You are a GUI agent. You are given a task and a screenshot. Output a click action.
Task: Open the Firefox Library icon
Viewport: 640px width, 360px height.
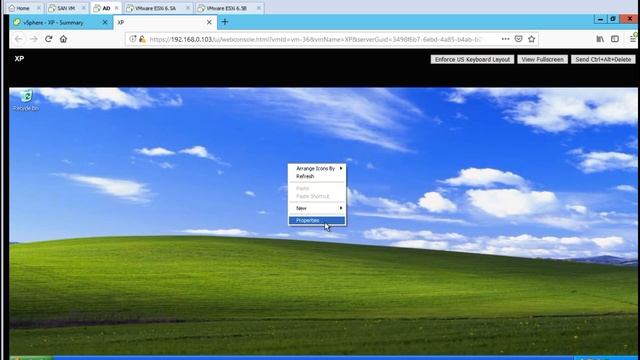(600, 39)
